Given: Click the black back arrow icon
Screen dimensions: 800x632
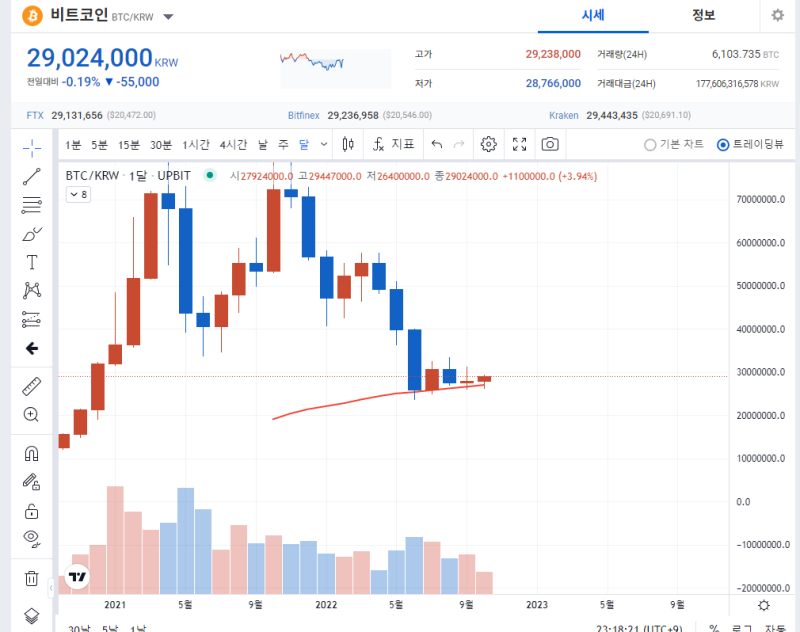Looking at the screenshot, I should 32,348.
